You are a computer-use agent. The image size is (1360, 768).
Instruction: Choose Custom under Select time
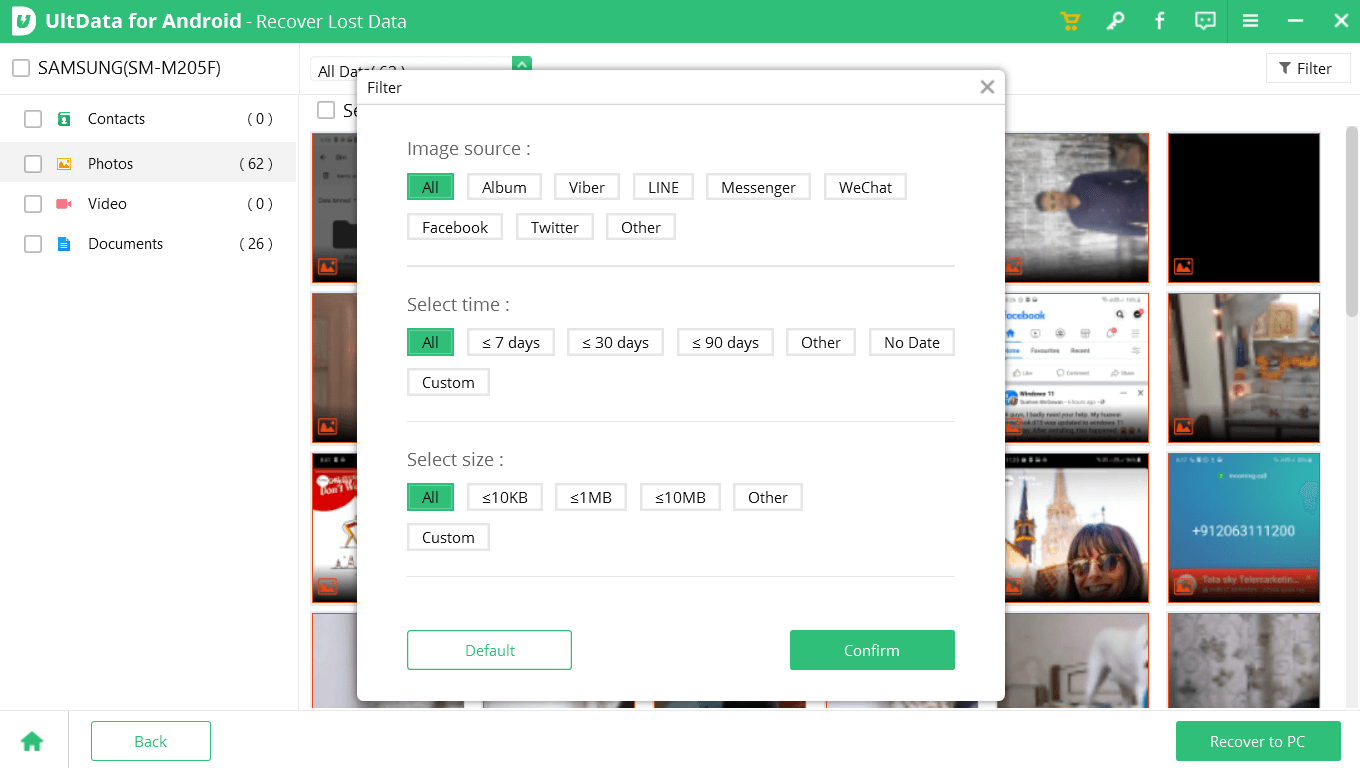(448, 382)
